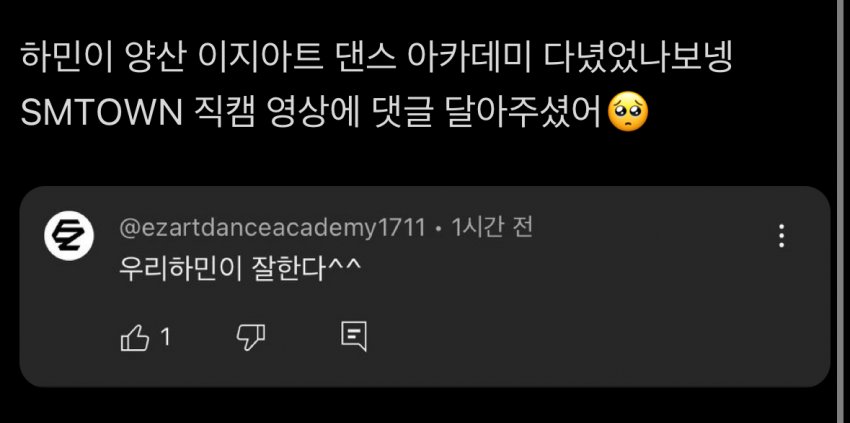Click the 이지아트 word in the post
The width and height of the screenshot is (850, 423).
pos(257,59)
